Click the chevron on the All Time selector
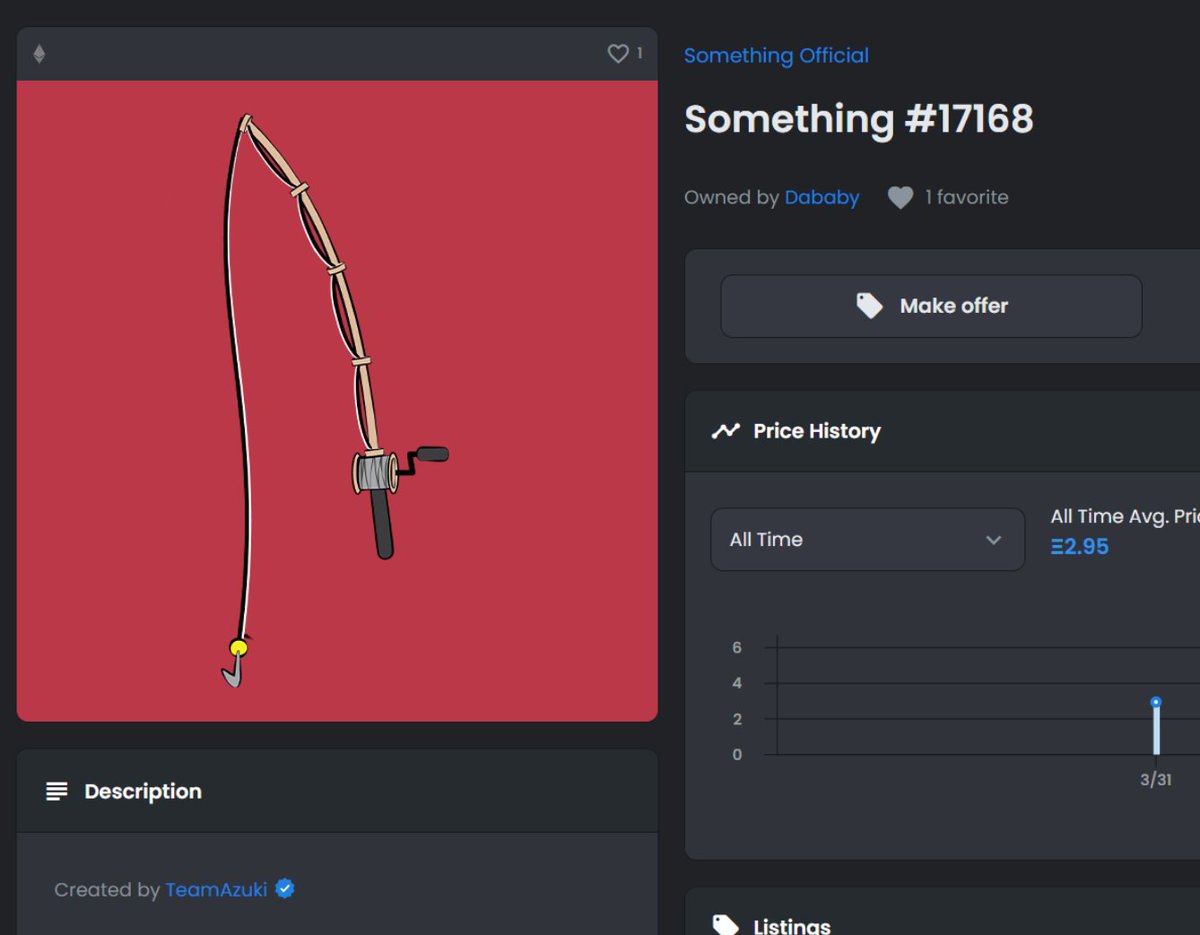The height and width of the screenshot is (935, 1200). tap(994, 539)
